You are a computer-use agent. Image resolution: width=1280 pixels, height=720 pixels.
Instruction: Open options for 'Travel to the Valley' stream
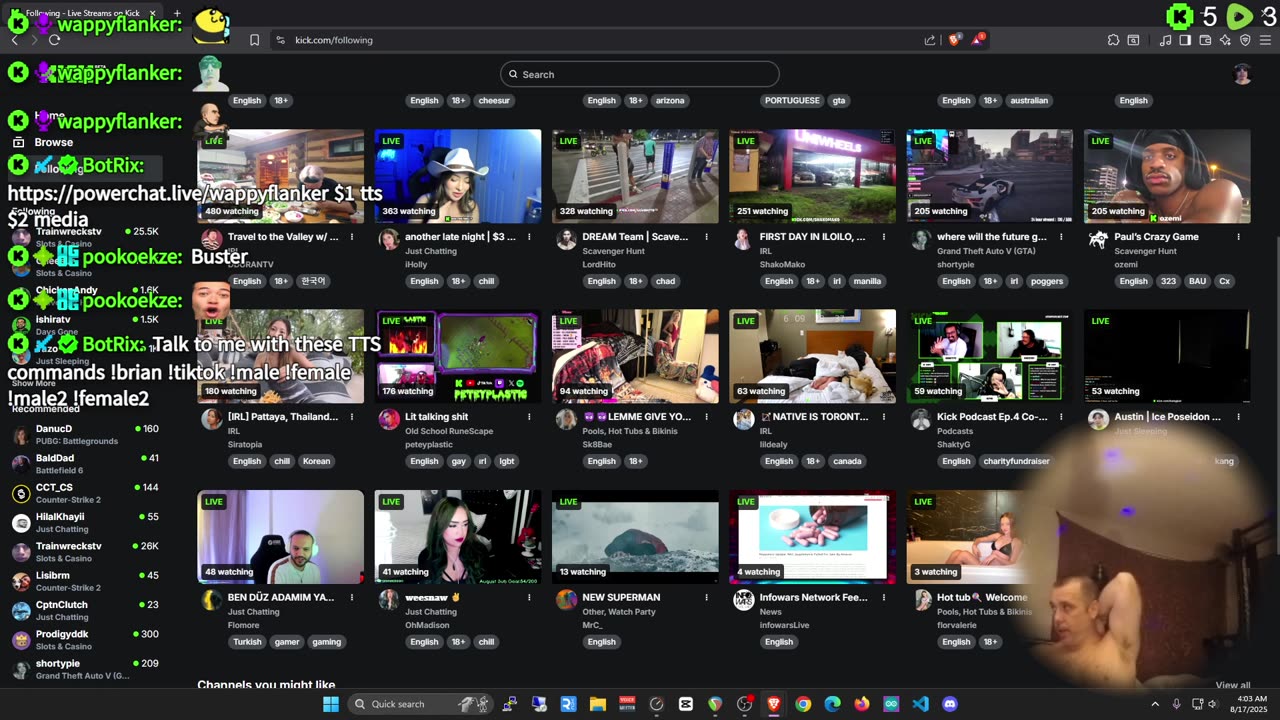352,237
